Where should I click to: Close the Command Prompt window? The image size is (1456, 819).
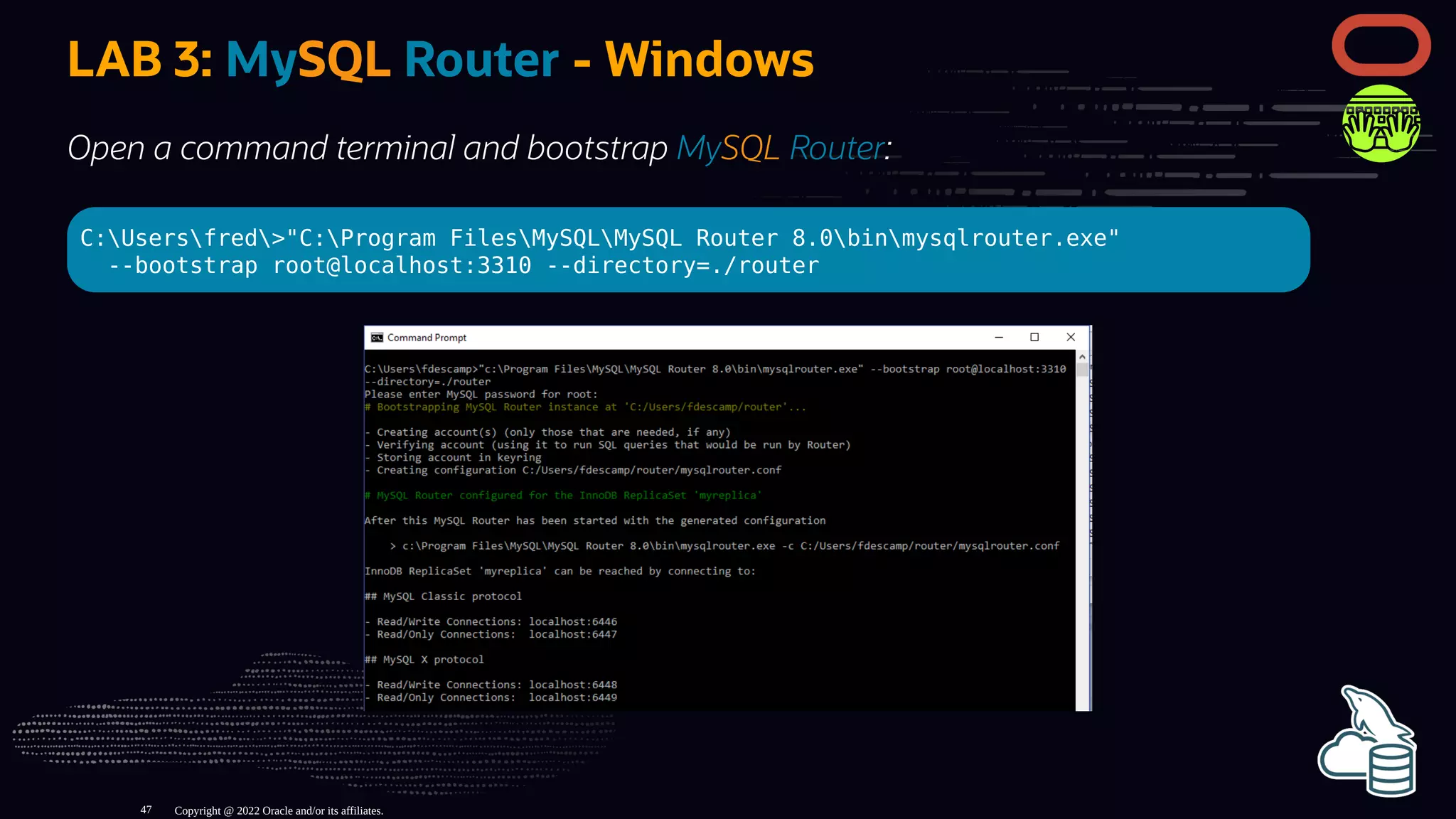1071,338
